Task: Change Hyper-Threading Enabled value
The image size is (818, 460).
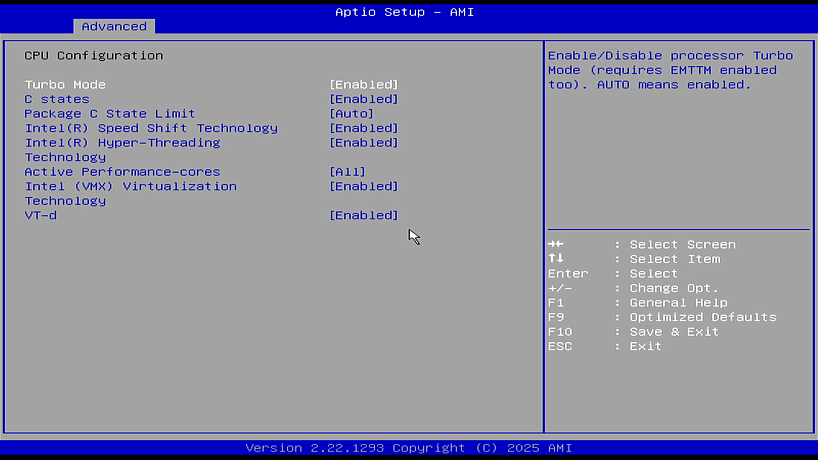Action: tap(364, 143)
